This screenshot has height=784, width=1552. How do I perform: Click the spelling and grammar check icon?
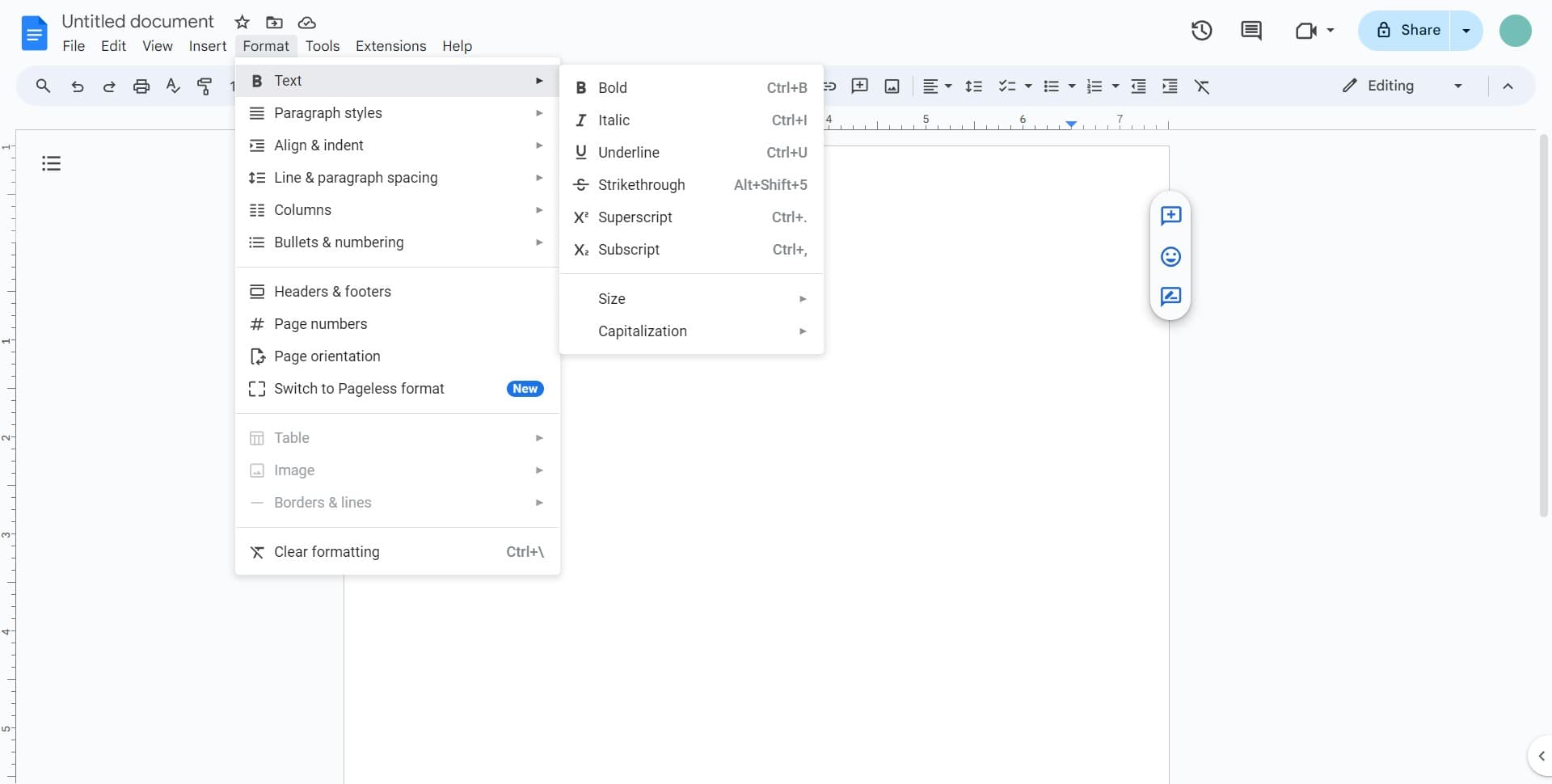[x=173, y=86]
